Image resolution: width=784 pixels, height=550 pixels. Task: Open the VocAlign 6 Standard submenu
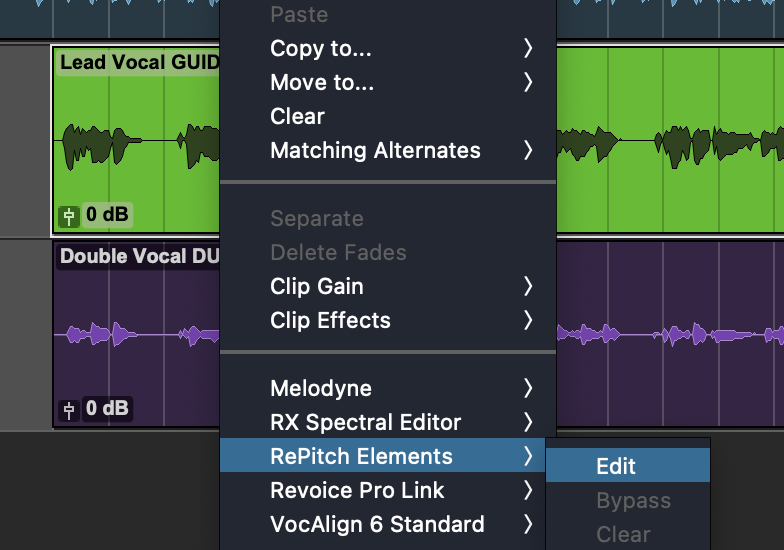377,525
